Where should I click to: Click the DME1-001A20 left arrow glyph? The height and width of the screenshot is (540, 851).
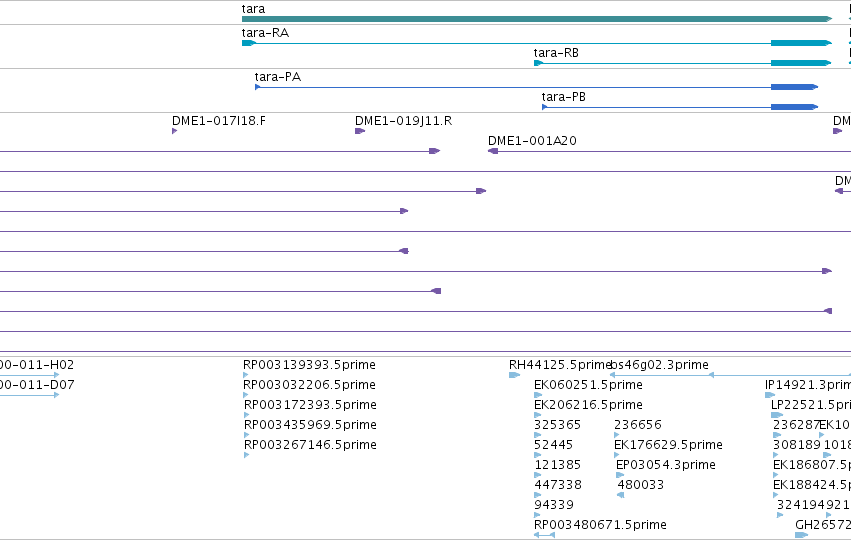coord(493,151)
